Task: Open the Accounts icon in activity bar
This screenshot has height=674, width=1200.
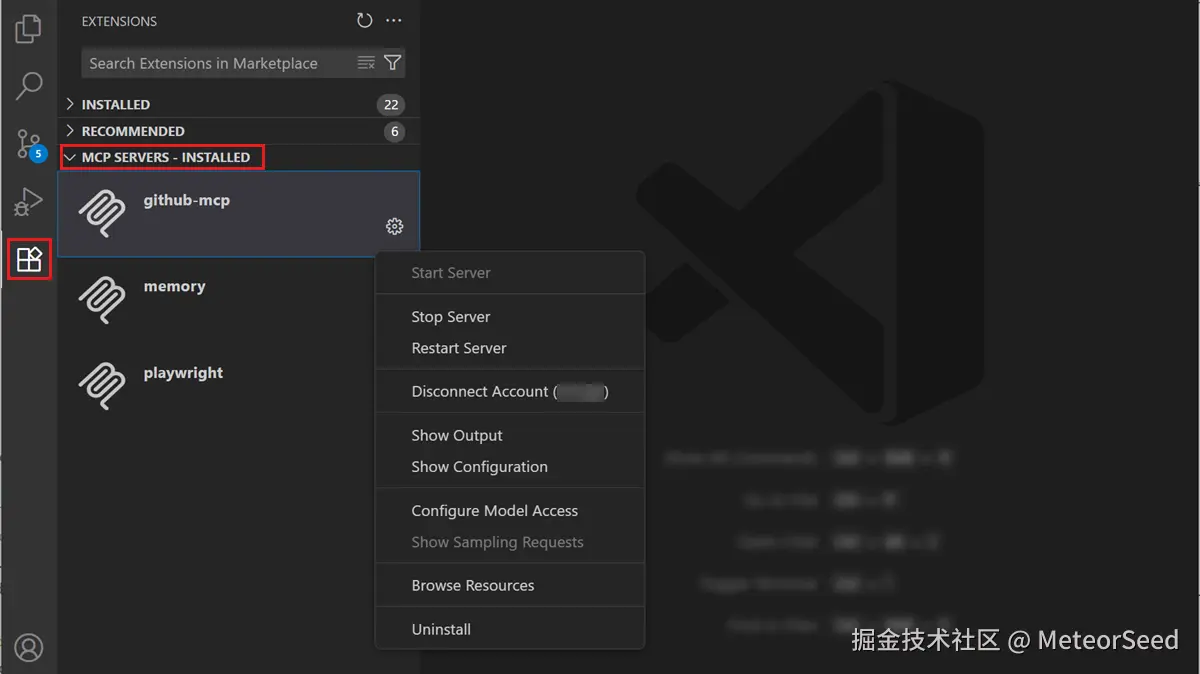Action: point(29,647)
